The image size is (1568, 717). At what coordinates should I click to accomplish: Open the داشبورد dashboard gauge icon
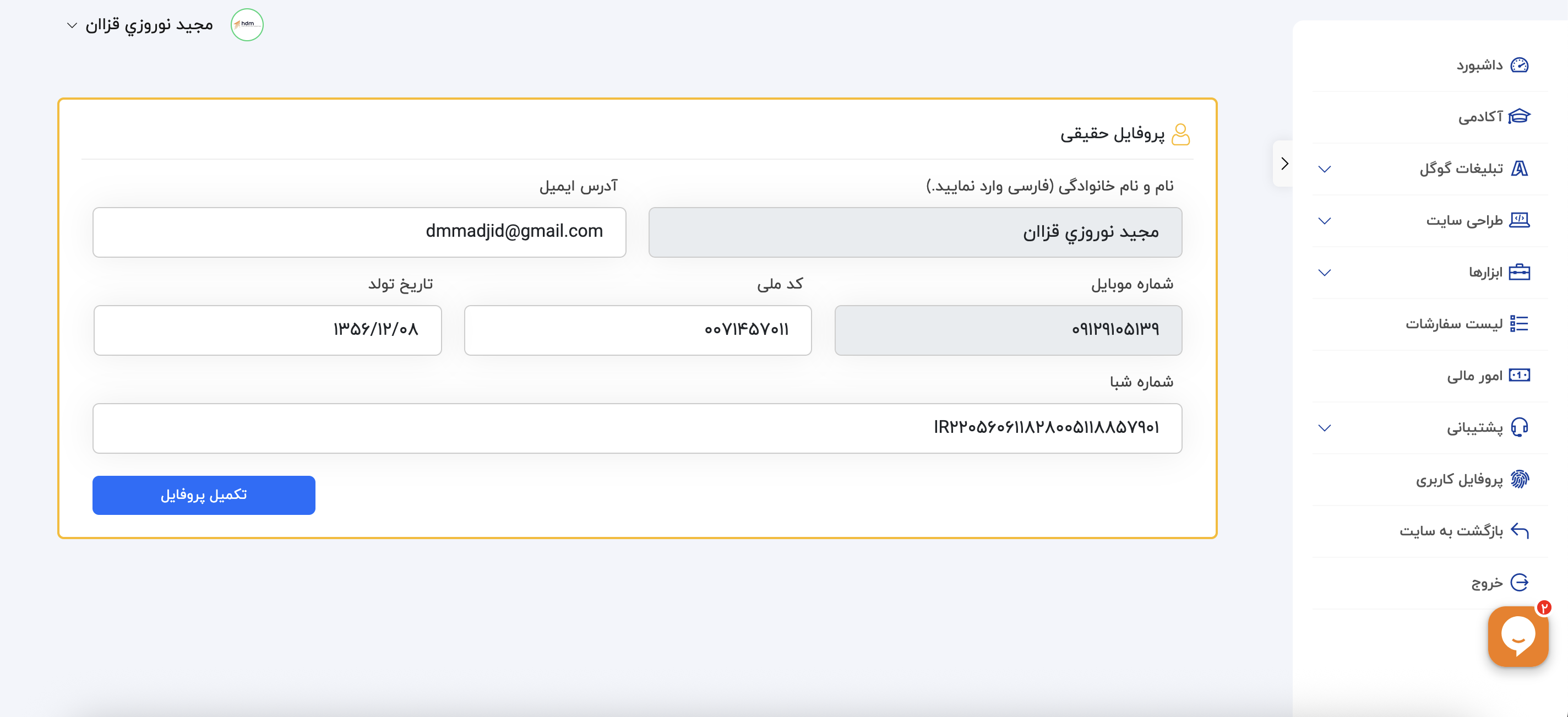[x=1520, y=65]
